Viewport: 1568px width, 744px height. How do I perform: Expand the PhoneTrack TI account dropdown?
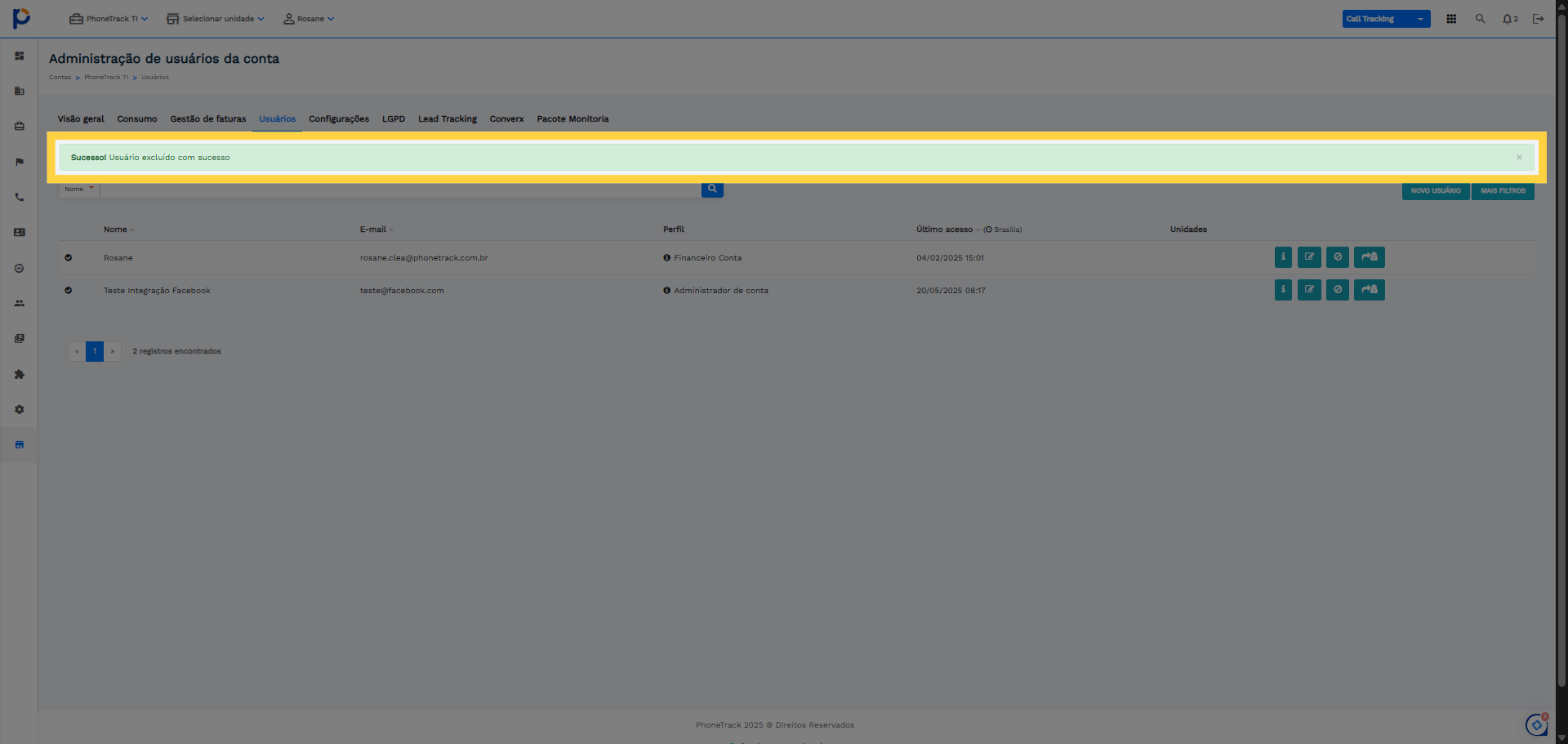109,19
